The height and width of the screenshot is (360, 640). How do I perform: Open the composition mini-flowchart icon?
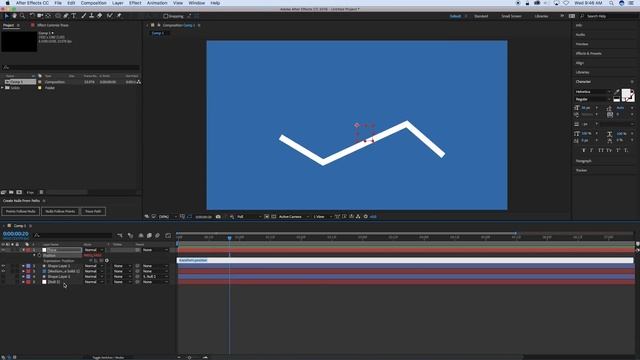(120, 236)
